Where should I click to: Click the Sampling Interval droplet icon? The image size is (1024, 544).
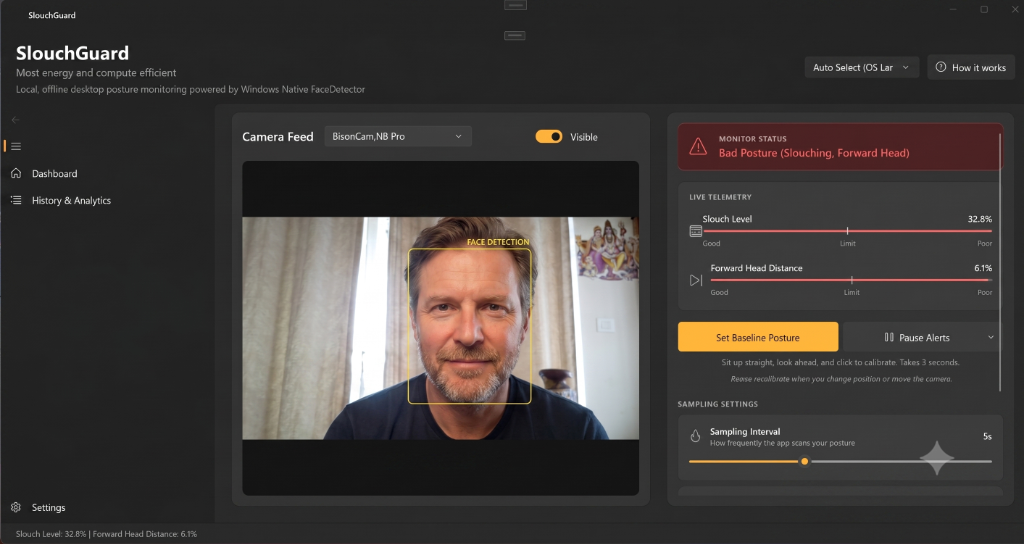[696, 436]
